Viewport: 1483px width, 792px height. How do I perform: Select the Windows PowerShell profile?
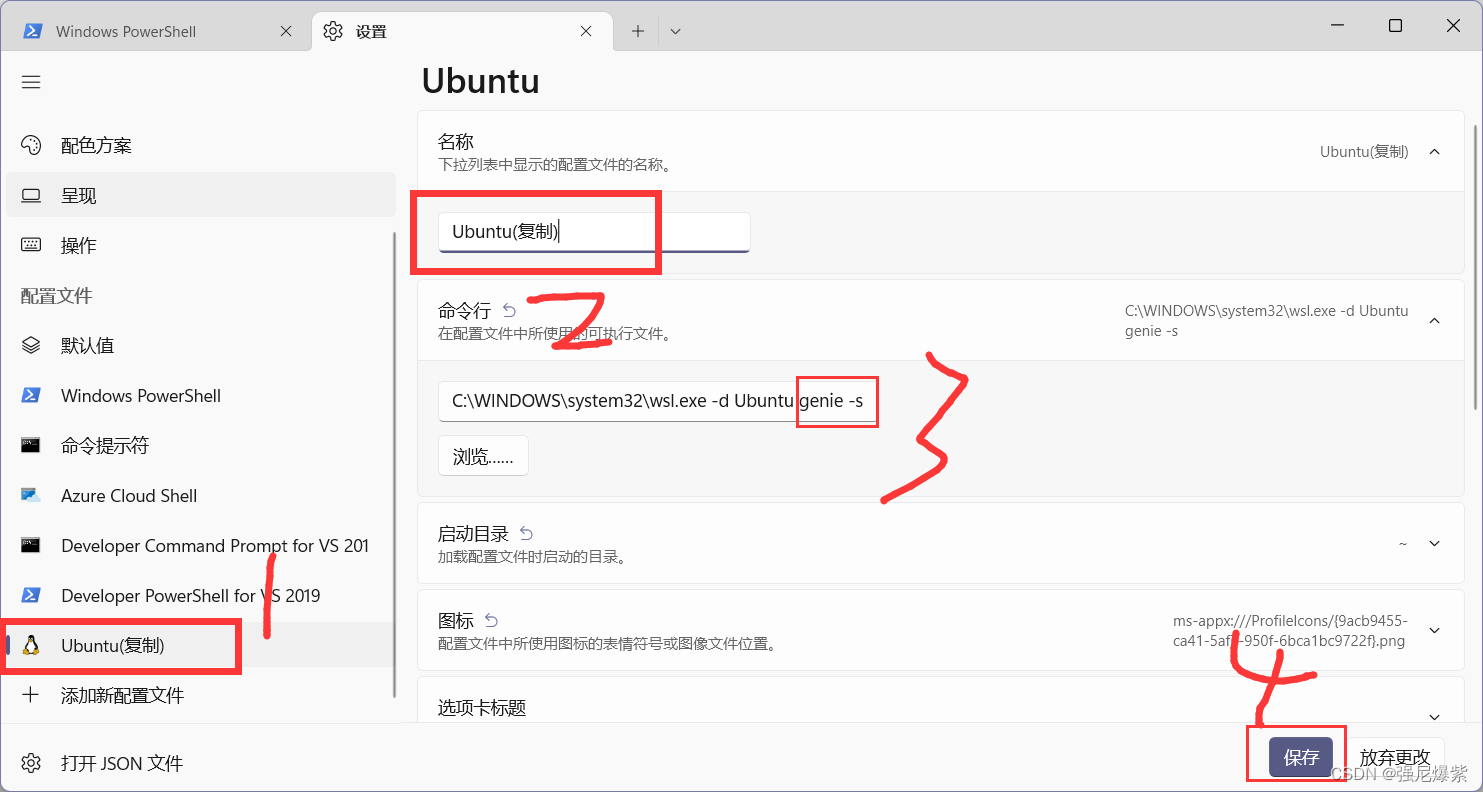tap(201, 395)
